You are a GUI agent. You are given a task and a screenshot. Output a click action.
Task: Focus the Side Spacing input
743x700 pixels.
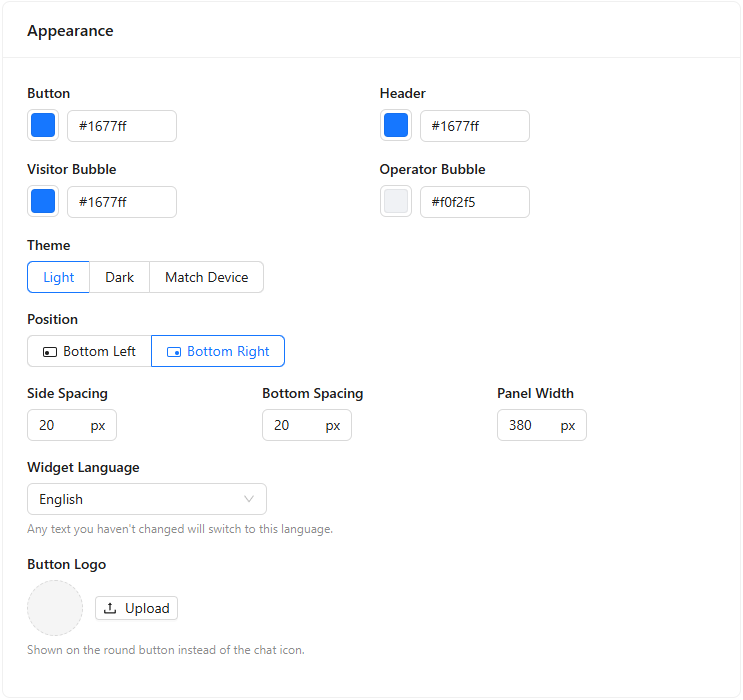[x=72, y=425]
